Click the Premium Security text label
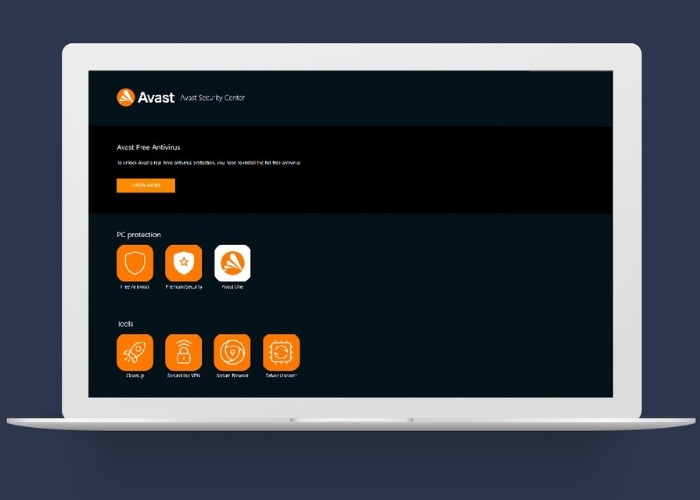Screen dimensions: 700x500 tap(183, 287)
